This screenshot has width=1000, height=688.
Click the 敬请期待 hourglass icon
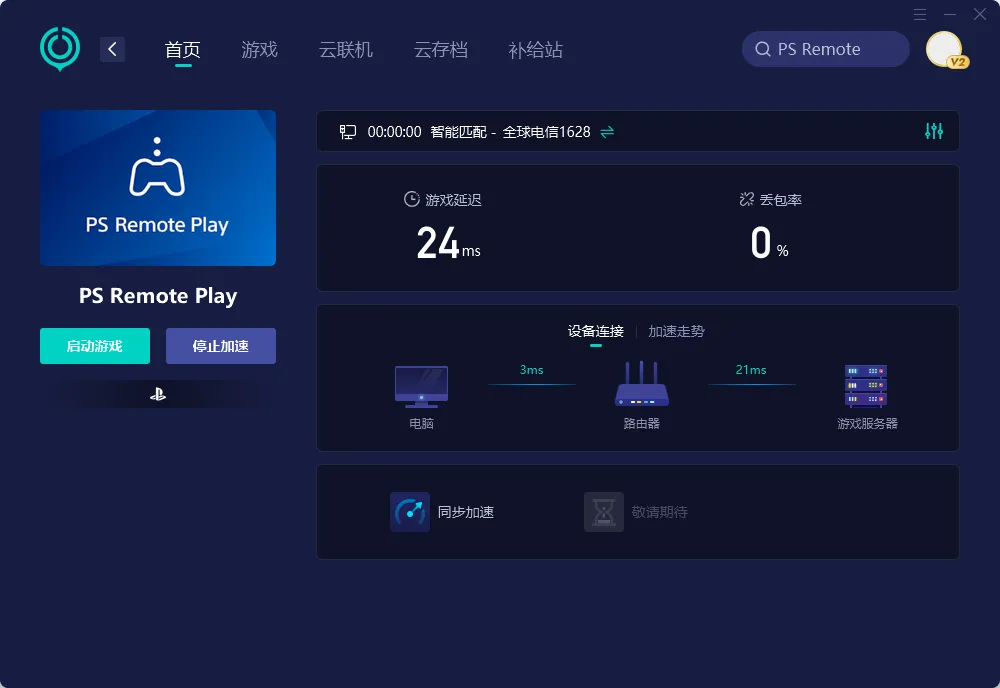click(603, 512)
